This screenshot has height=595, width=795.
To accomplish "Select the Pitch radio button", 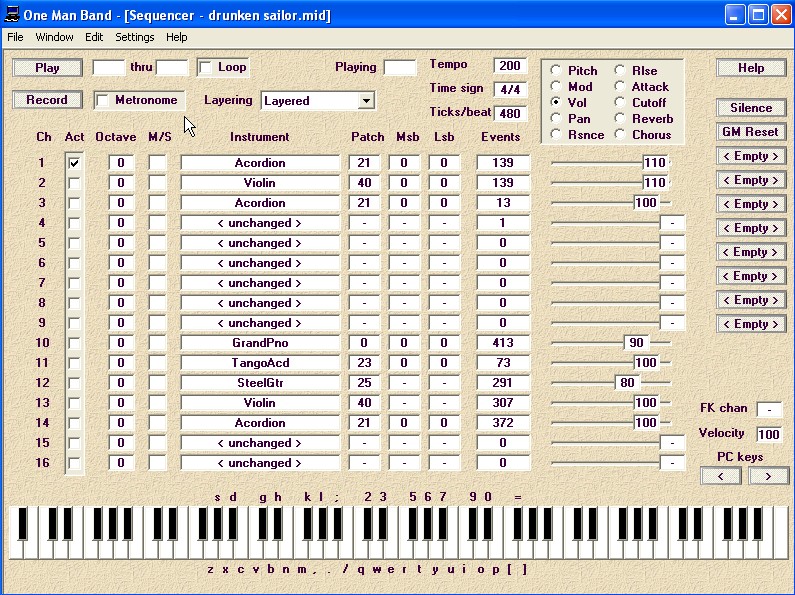I will 556,70.
